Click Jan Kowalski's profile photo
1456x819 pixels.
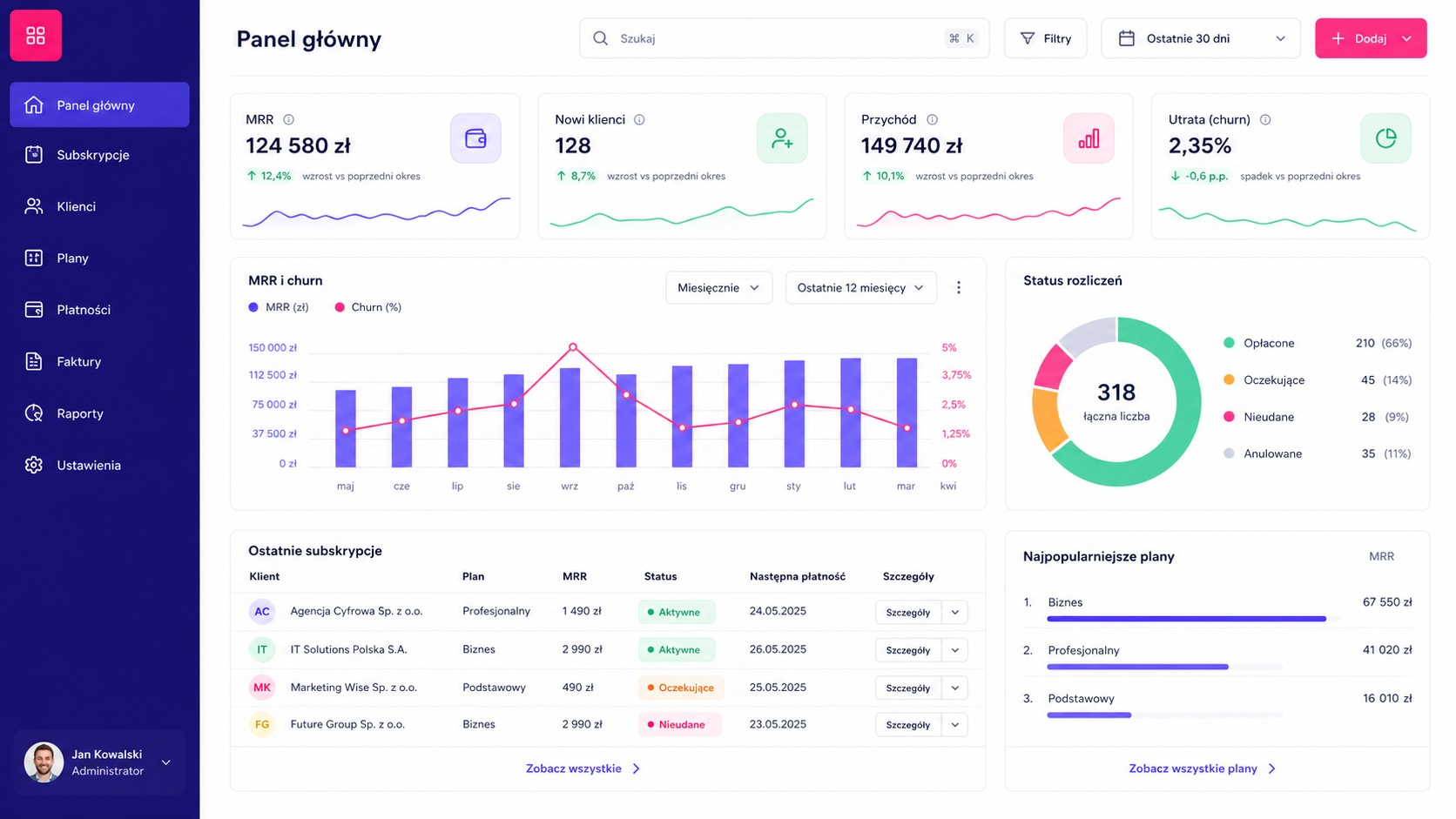[44, 762]
